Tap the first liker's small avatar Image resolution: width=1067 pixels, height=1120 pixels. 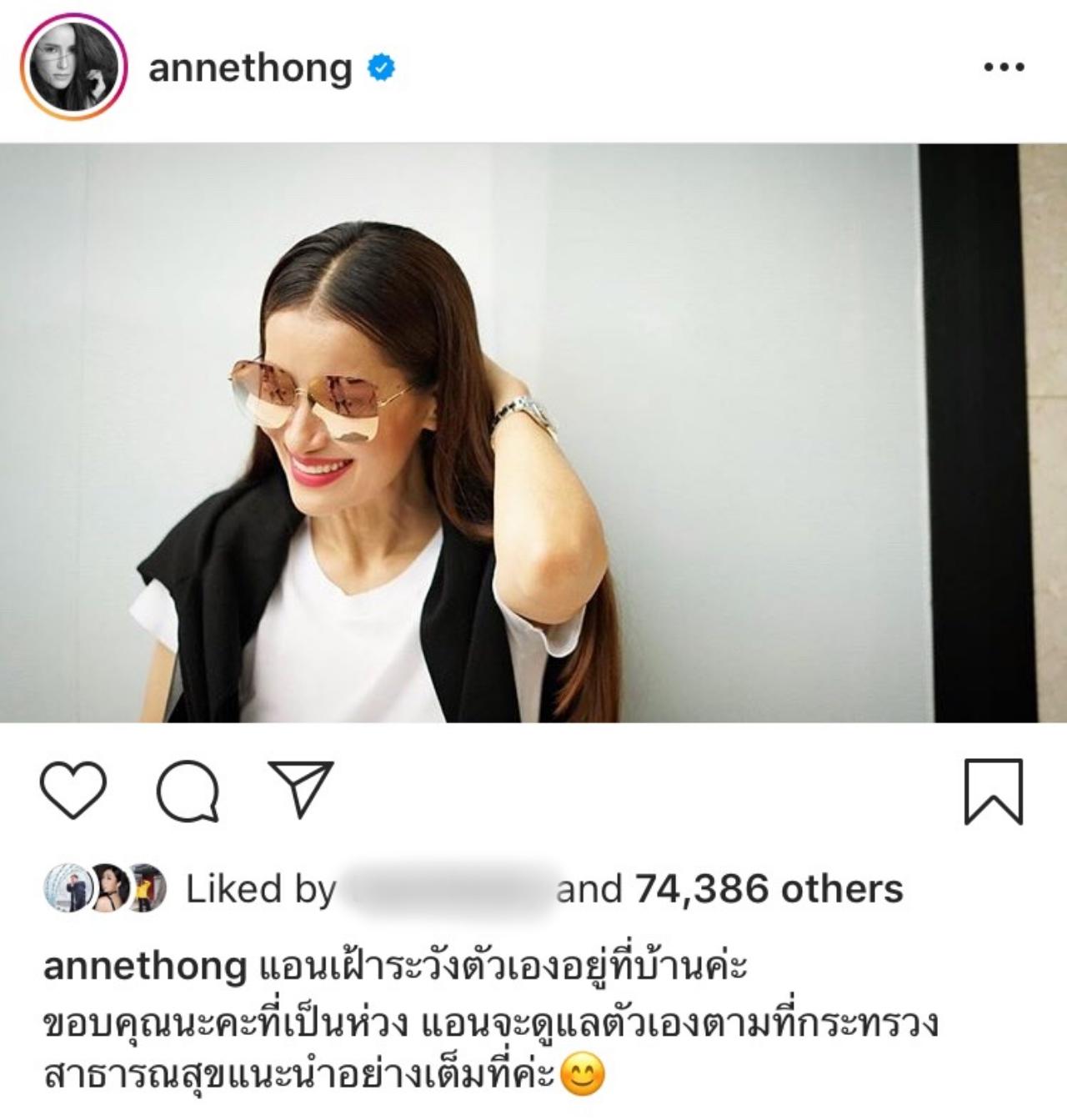point(68,889)
